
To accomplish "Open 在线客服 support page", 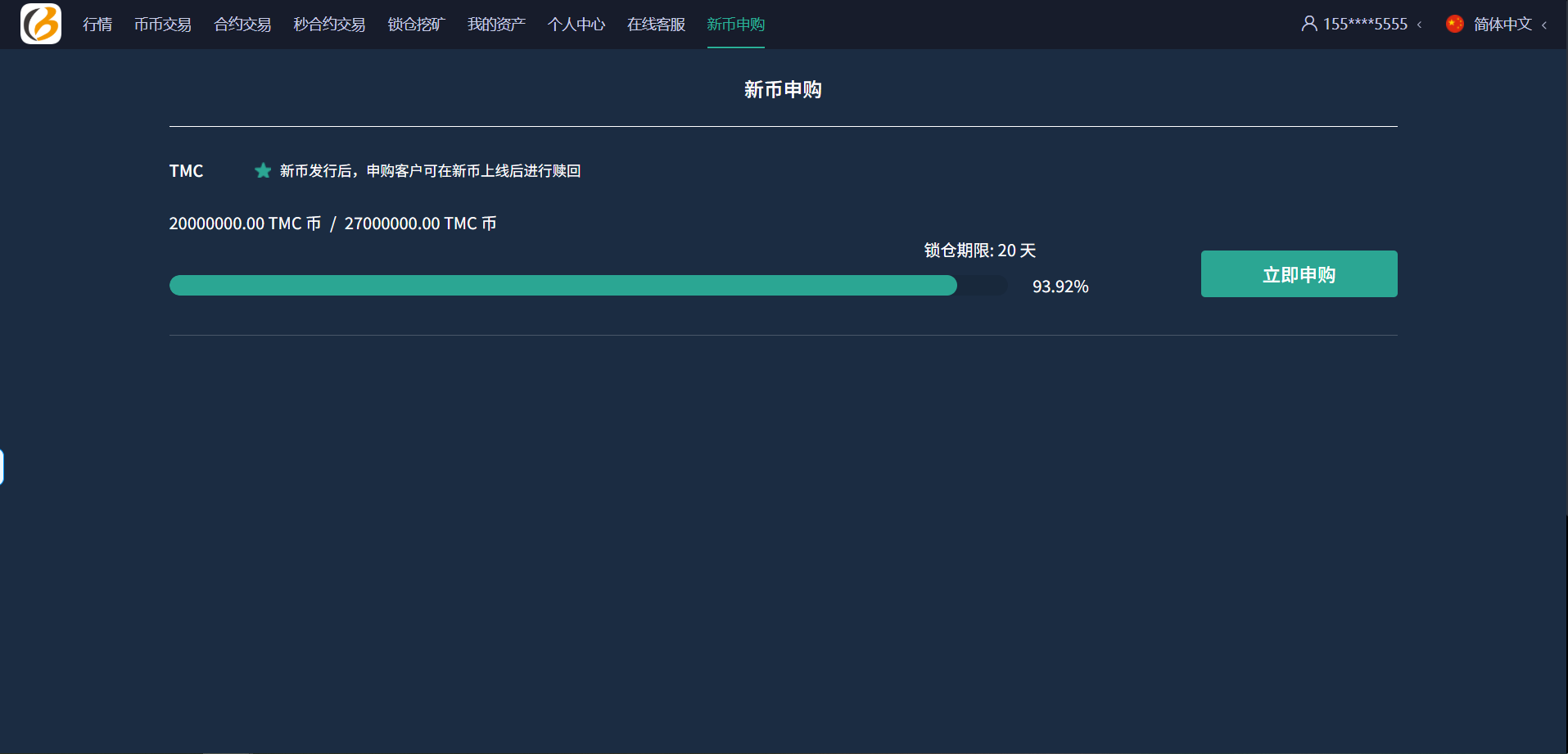I will [x=656, y=25].
